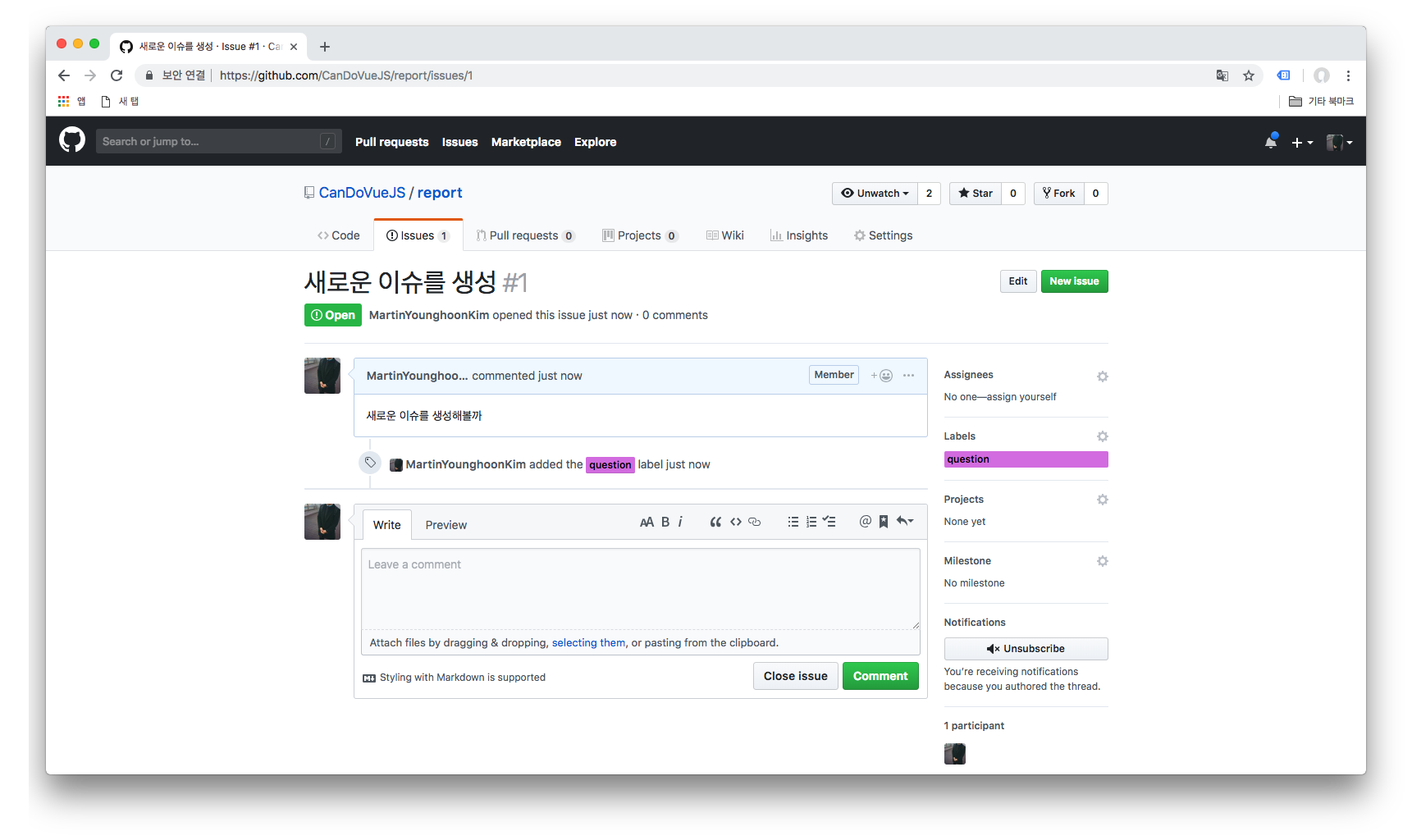Create a New issue
1412x840 pixels.
click(x=1075, y=281)
